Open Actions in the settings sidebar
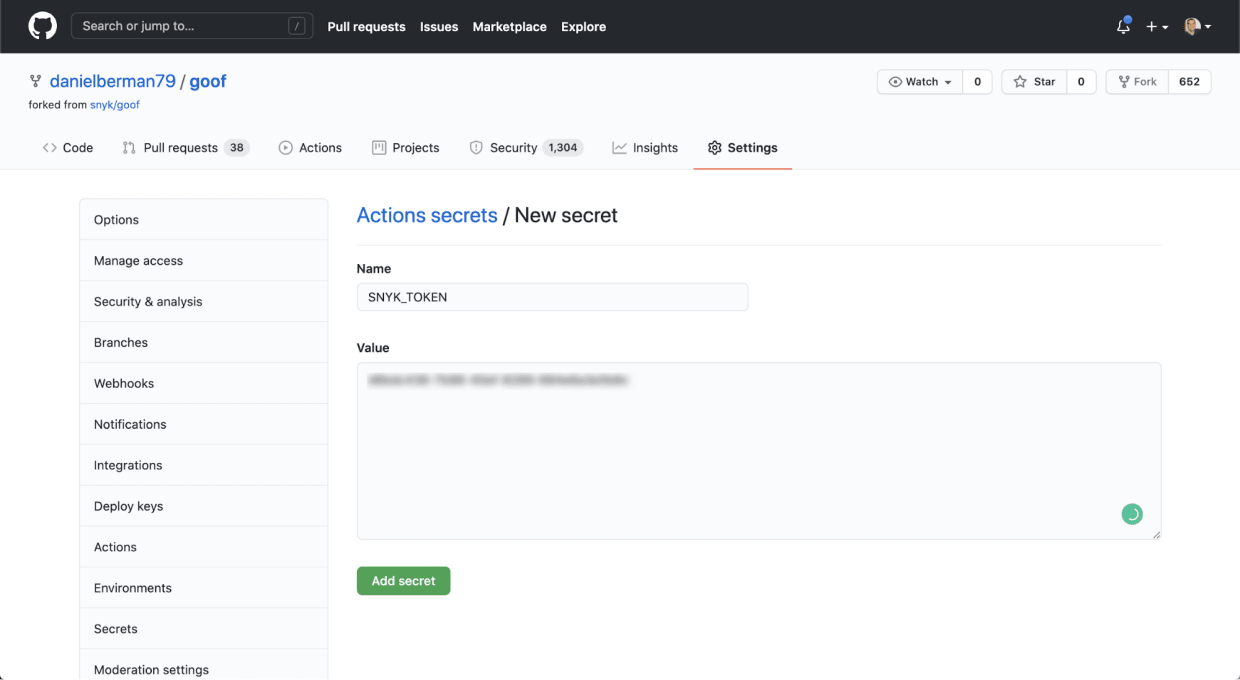This screenshot has height=680, width=1240. click(x=204, y=547)
